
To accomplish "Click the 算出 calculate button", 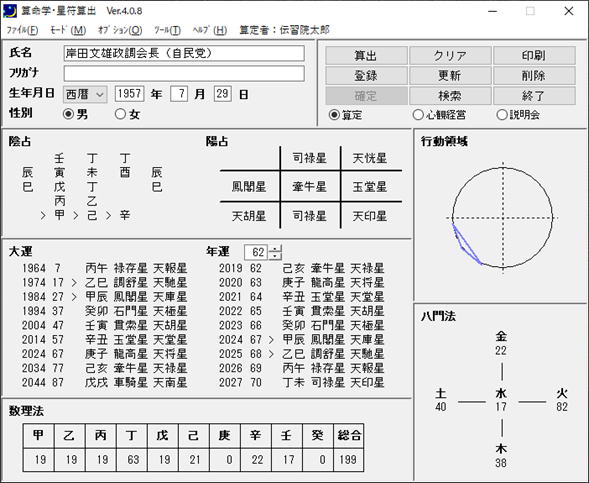I will pos(366,56).
